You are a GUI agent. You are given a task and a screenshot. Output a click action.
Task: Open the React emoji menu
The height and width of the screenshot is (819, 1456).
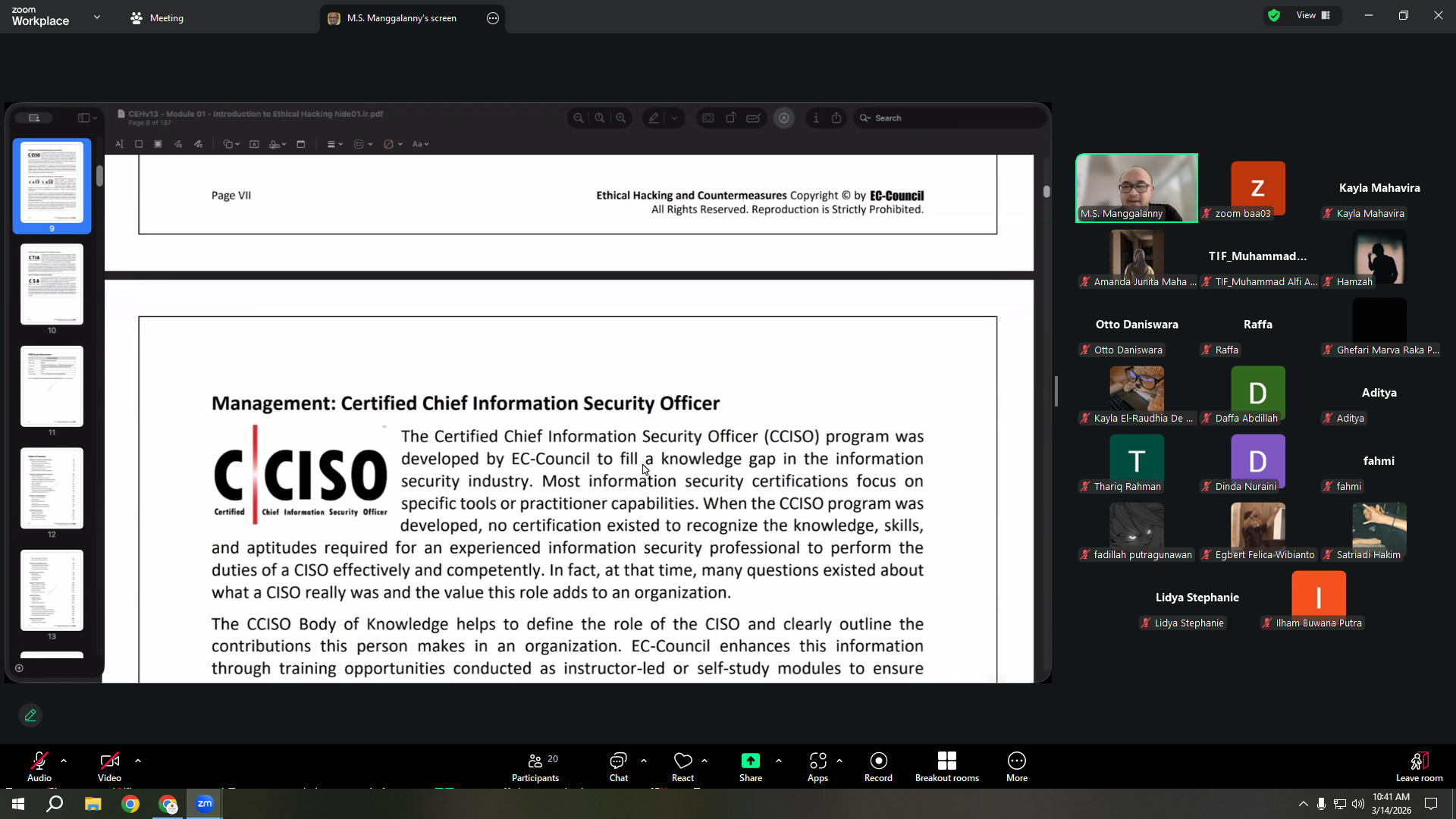(x=682, y=766)
